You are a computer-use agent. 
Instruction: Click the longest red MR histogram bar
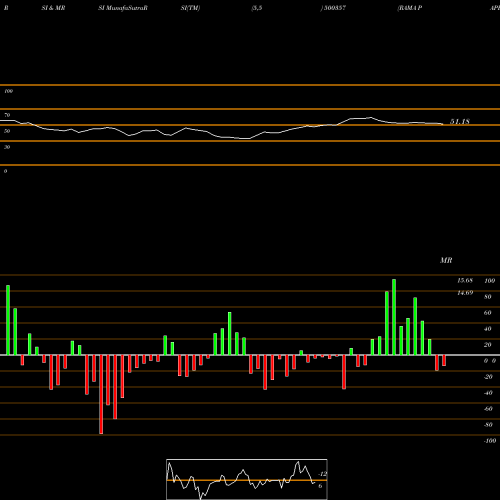point(101,394)
